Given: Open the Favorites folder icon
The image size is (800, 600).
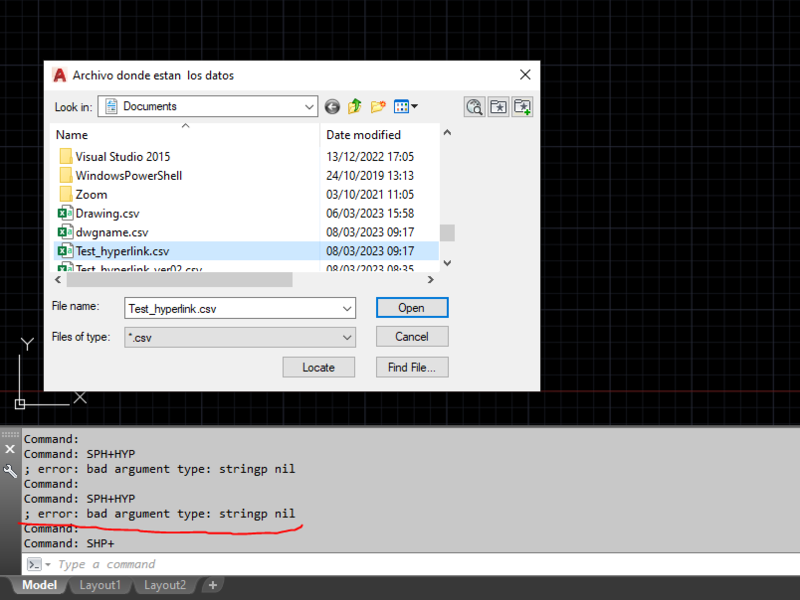Looking at the screenshot, I should (x=498, y=106).
